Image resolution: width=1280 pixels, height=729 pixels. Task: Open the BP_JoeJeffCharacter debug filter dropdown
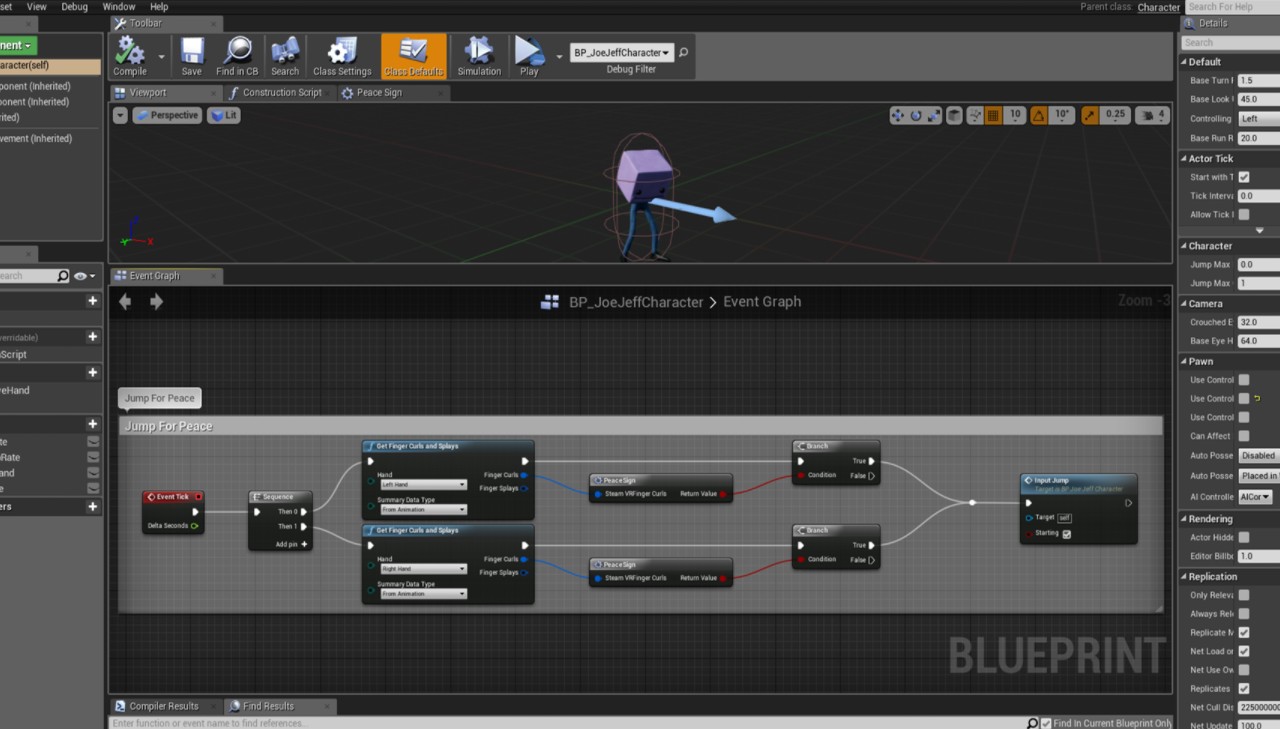coord(621,53)
